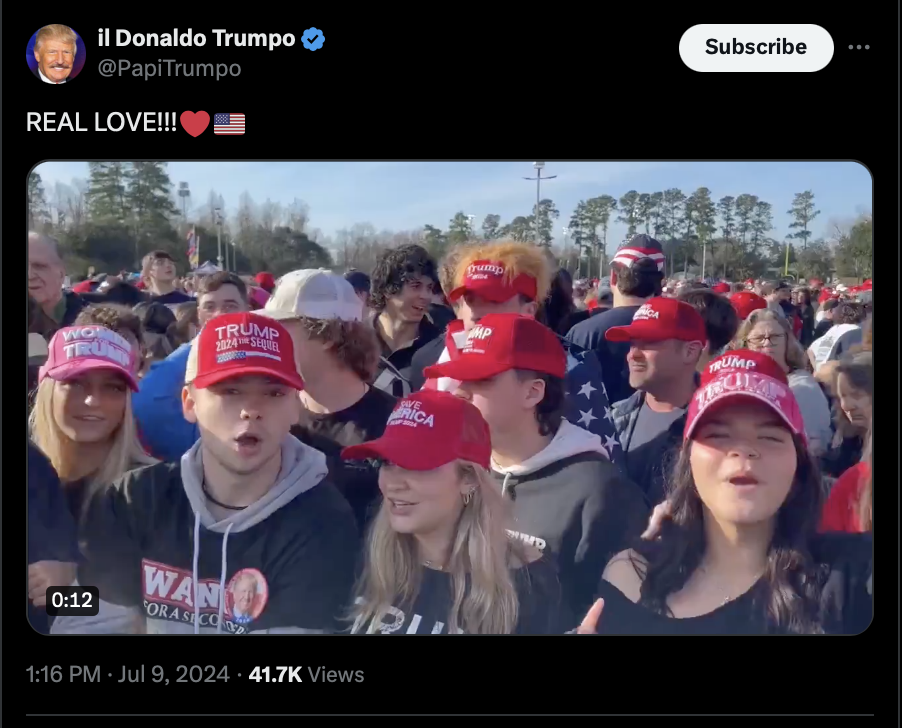
Task: Click the 0:12 video duration badge
Action: [x=72, y=600]
